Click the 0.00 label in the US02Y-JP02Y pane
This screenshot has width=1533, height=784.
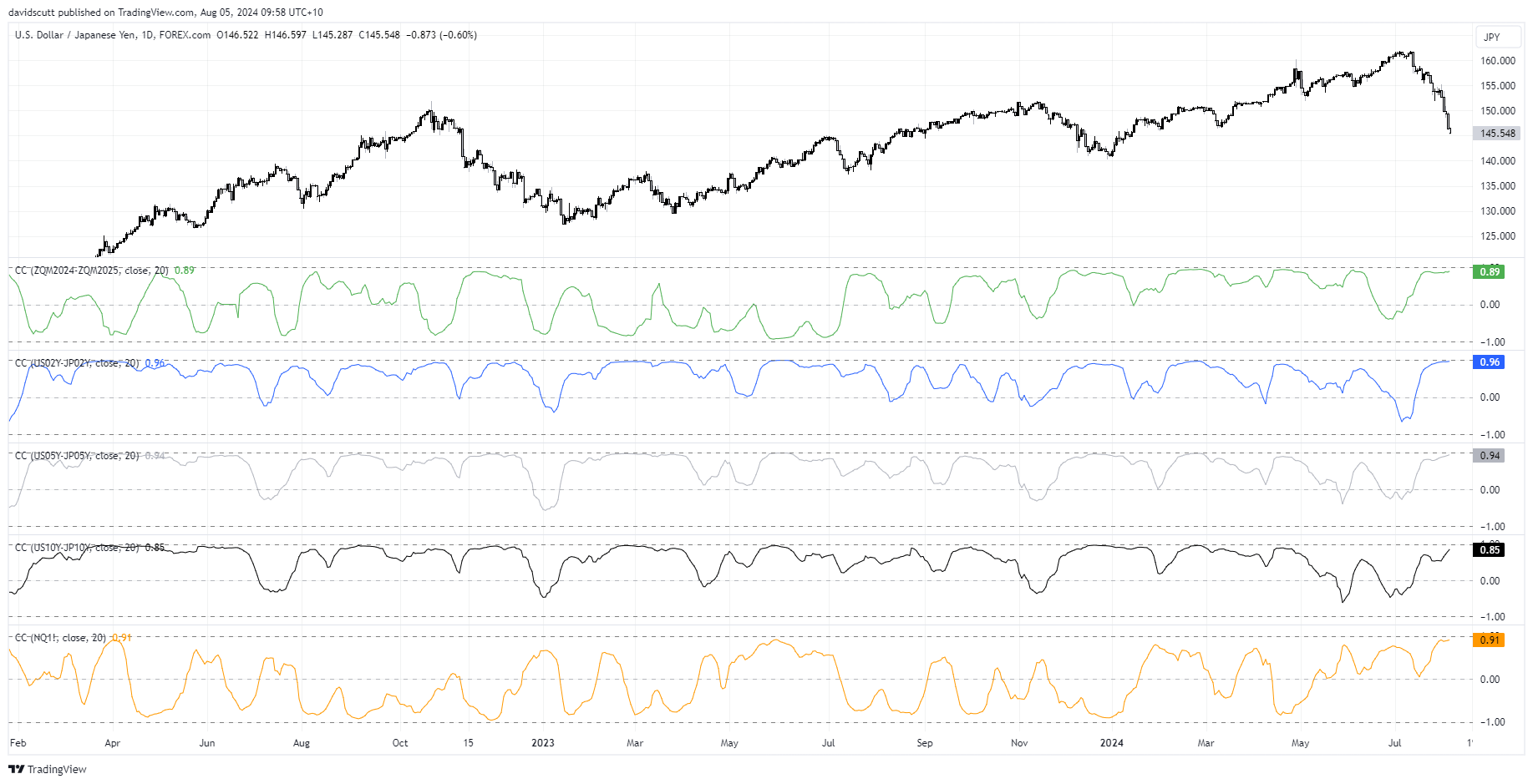[x=1490, y=397]
